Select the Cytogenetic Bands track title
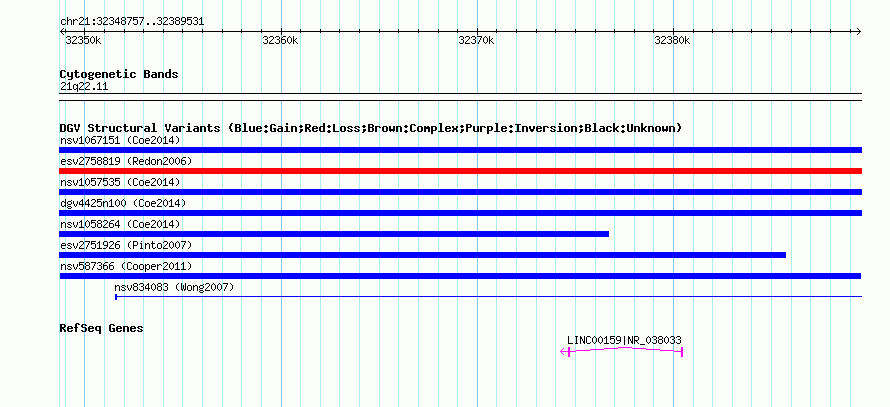 pos(119,74)
